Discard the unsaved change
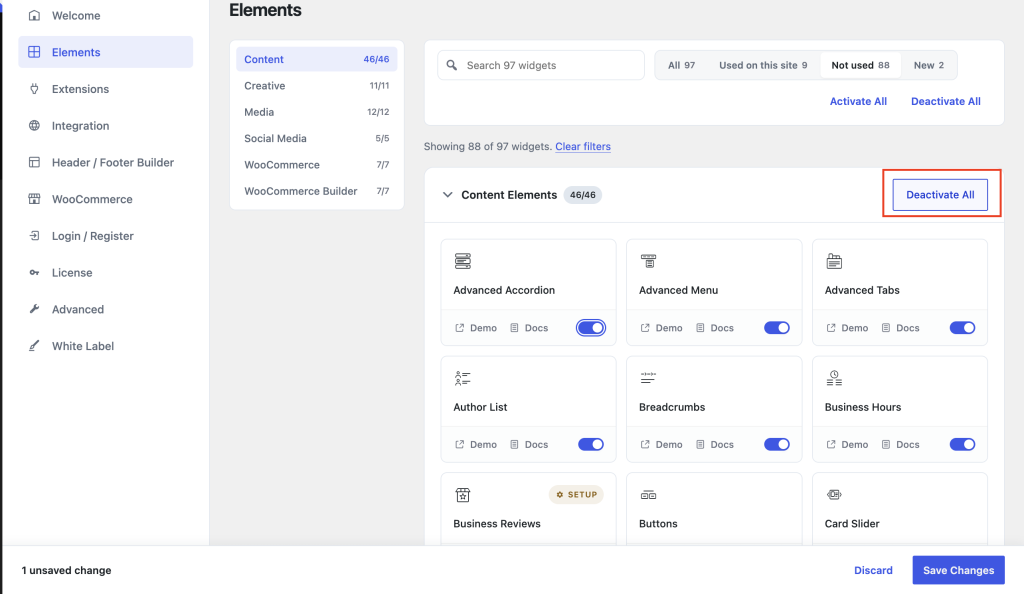1024x594 pixels. (x=873, y=570)
